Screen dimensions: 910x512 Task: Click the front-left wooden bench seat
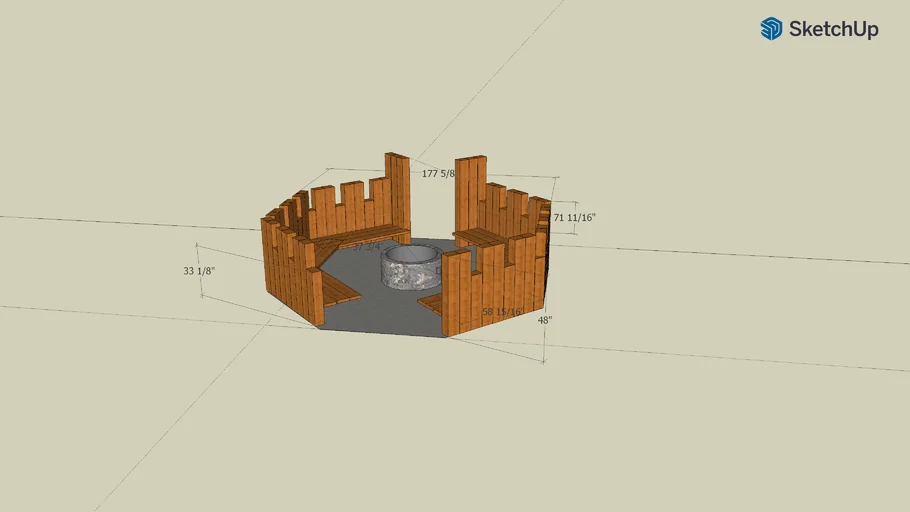(339, 290)
